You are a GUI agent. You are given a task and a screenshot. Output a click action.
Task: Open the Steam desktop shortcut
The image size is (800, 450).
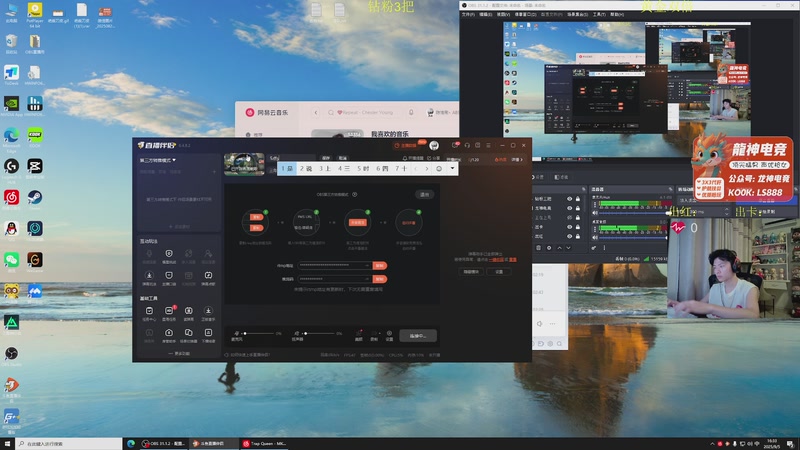tap(35, 198)
